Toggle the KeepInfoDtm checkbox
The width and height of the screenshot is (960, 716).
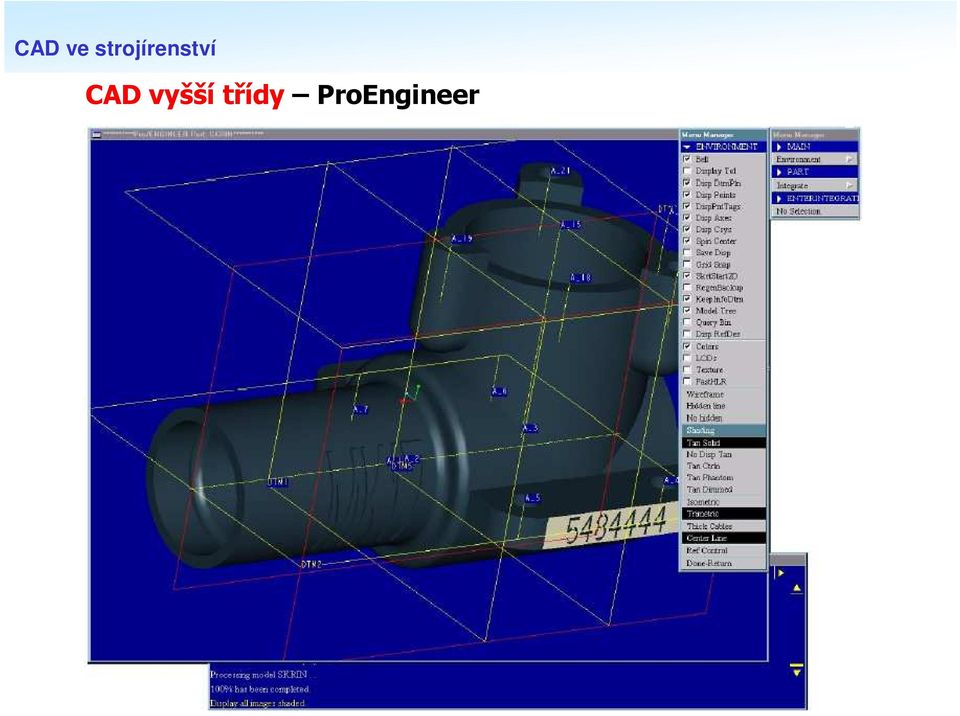click(687, 299)
